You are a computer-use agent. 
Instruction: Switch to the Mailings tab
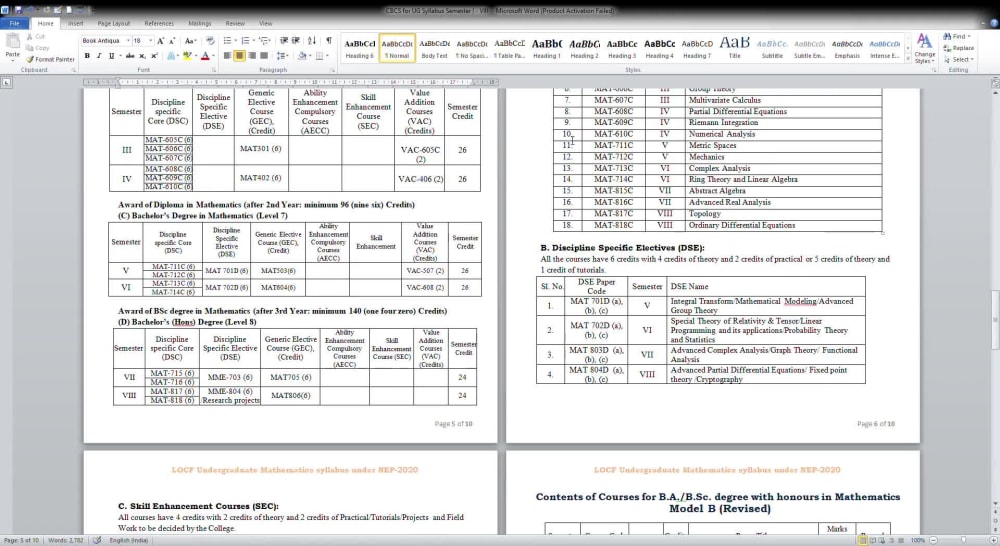[200, 24]
